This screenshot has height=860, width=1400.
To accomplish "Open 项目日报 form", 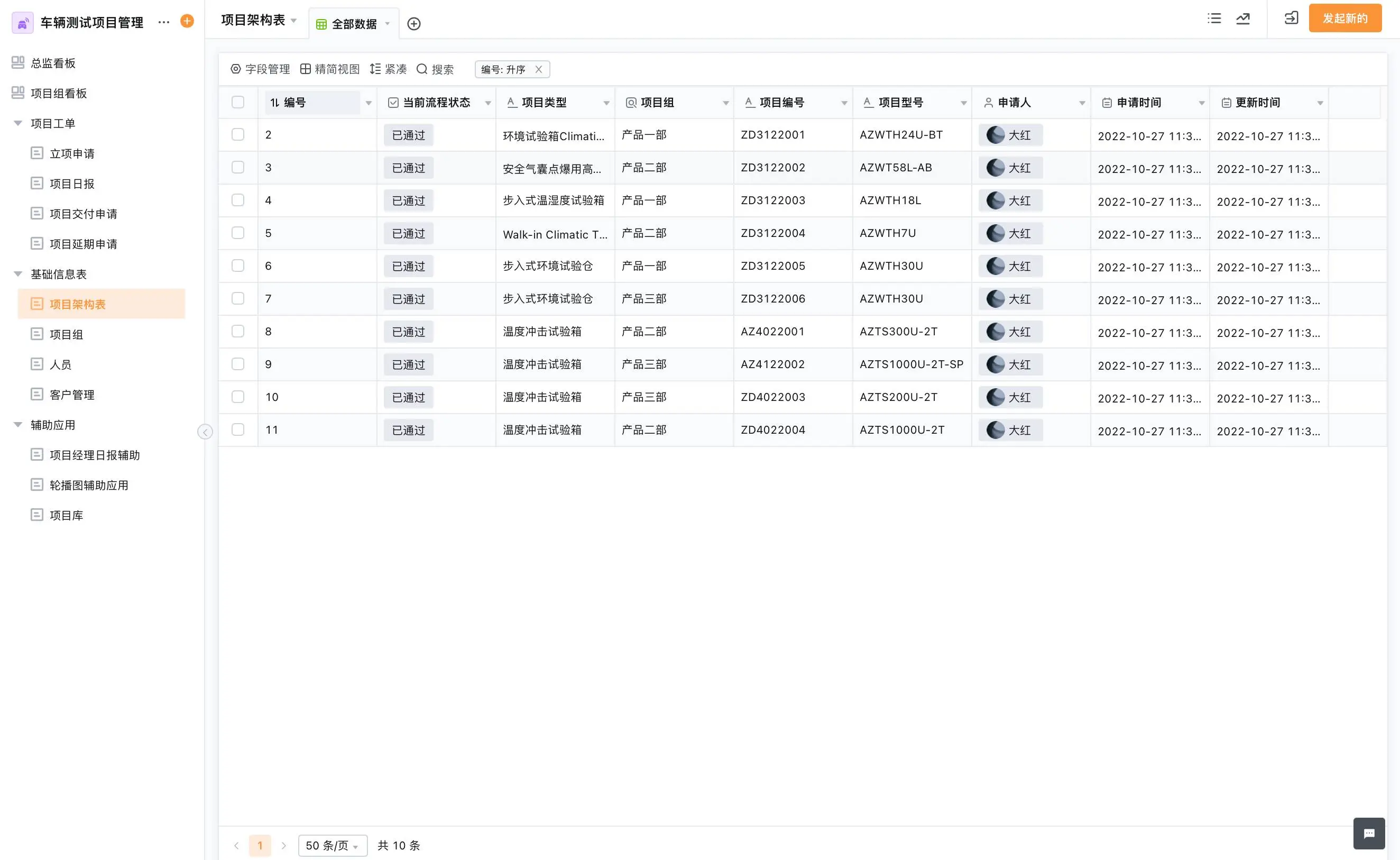I will (x=72, y=184).
